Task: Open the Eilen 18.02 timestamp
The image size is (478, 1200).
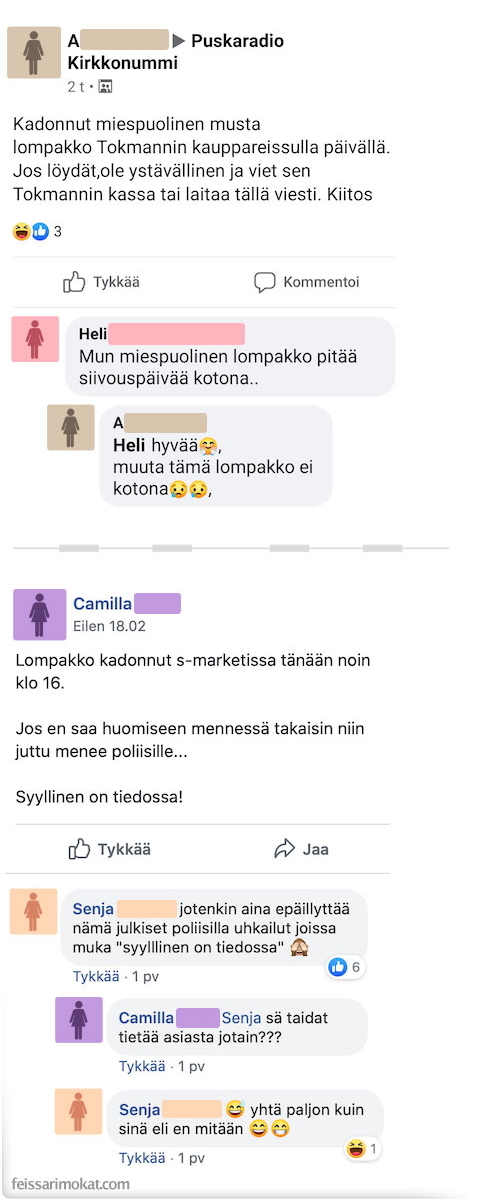Action: (110, 626)
